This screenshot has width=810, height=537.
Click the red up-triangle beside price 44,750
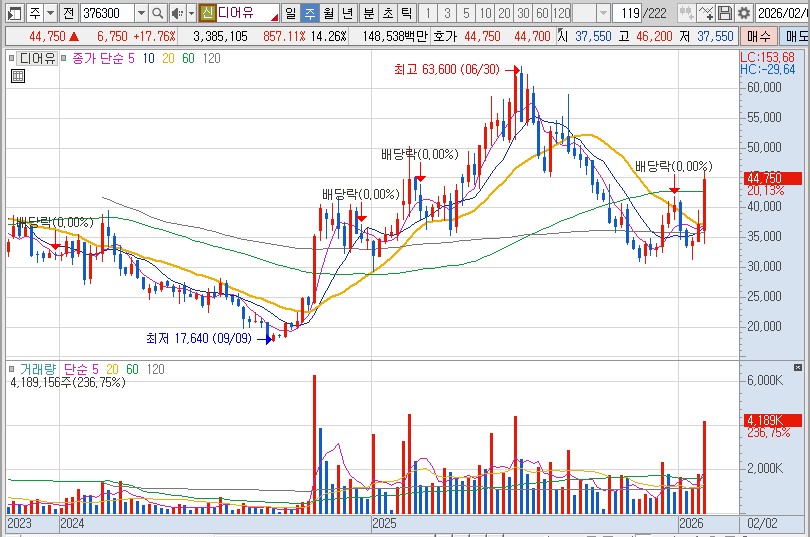click(73, 37)
